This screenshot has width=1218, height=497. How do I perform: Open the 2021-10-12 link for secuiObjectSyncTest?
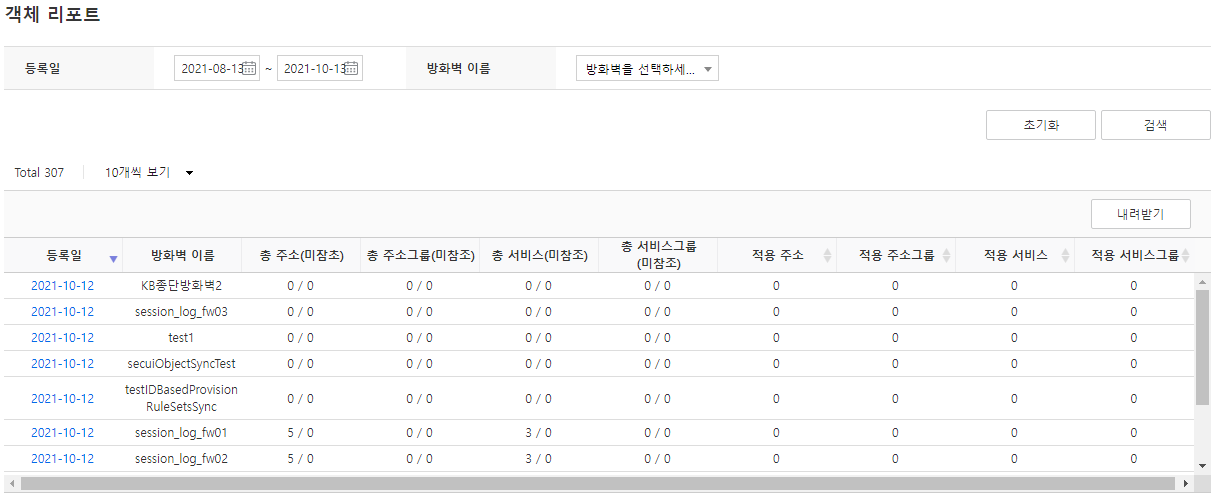[x=63, y=363]
